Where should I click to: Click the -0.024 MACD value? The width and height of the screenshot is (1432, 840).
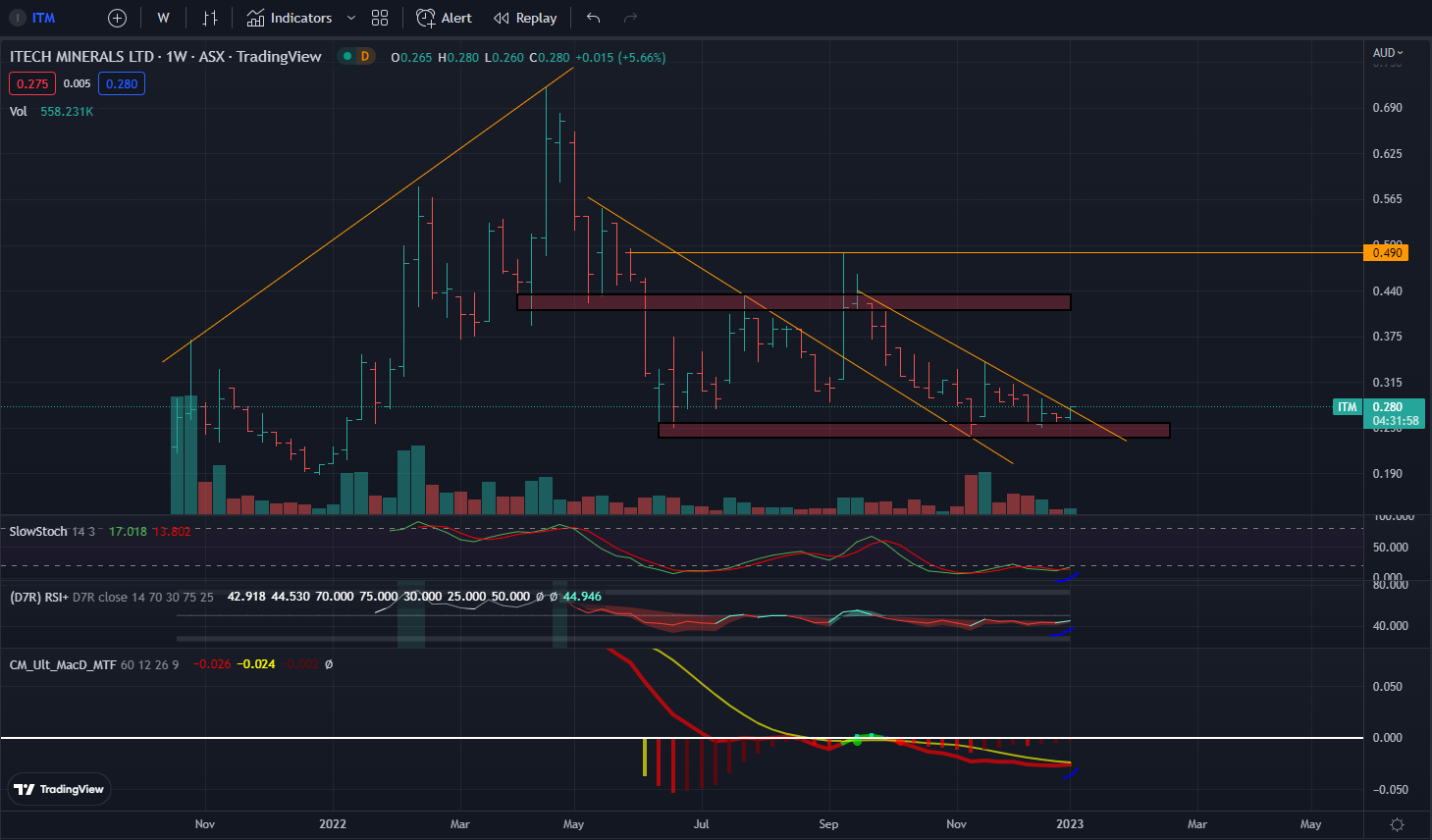pyautogui.click(x=258, y=664)
